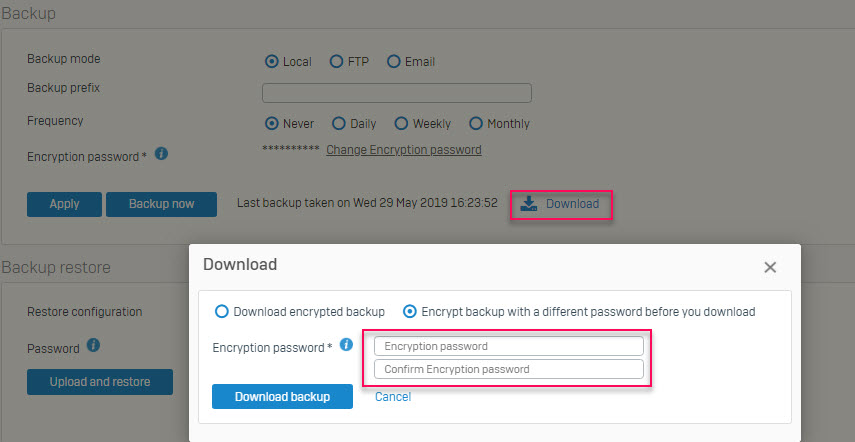
Task: Choose Download encrypted backup option
Action: click(222, 311)
